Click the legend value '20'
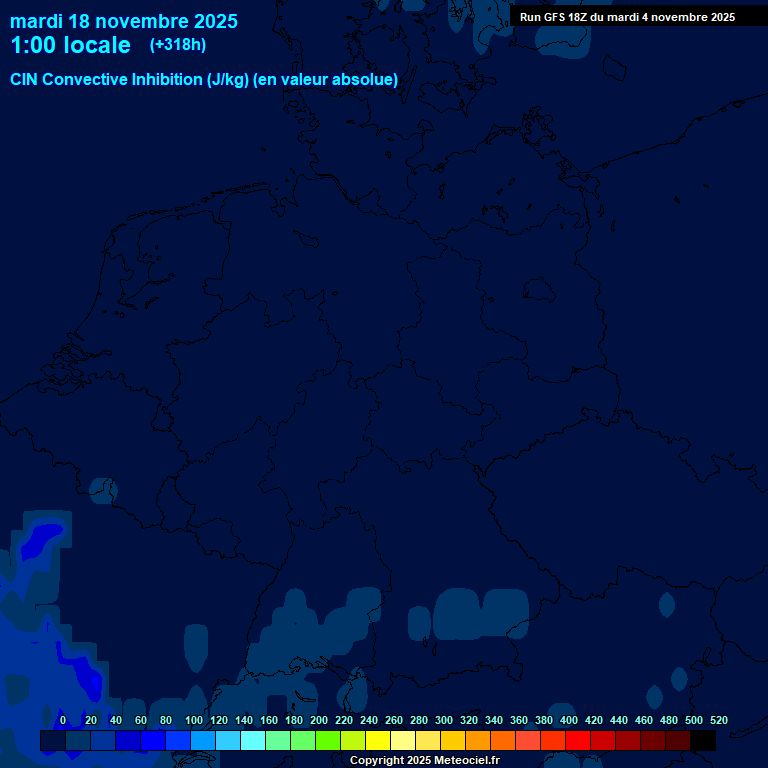The width and height of the screenshot is (768, 768). pos(91,720)
